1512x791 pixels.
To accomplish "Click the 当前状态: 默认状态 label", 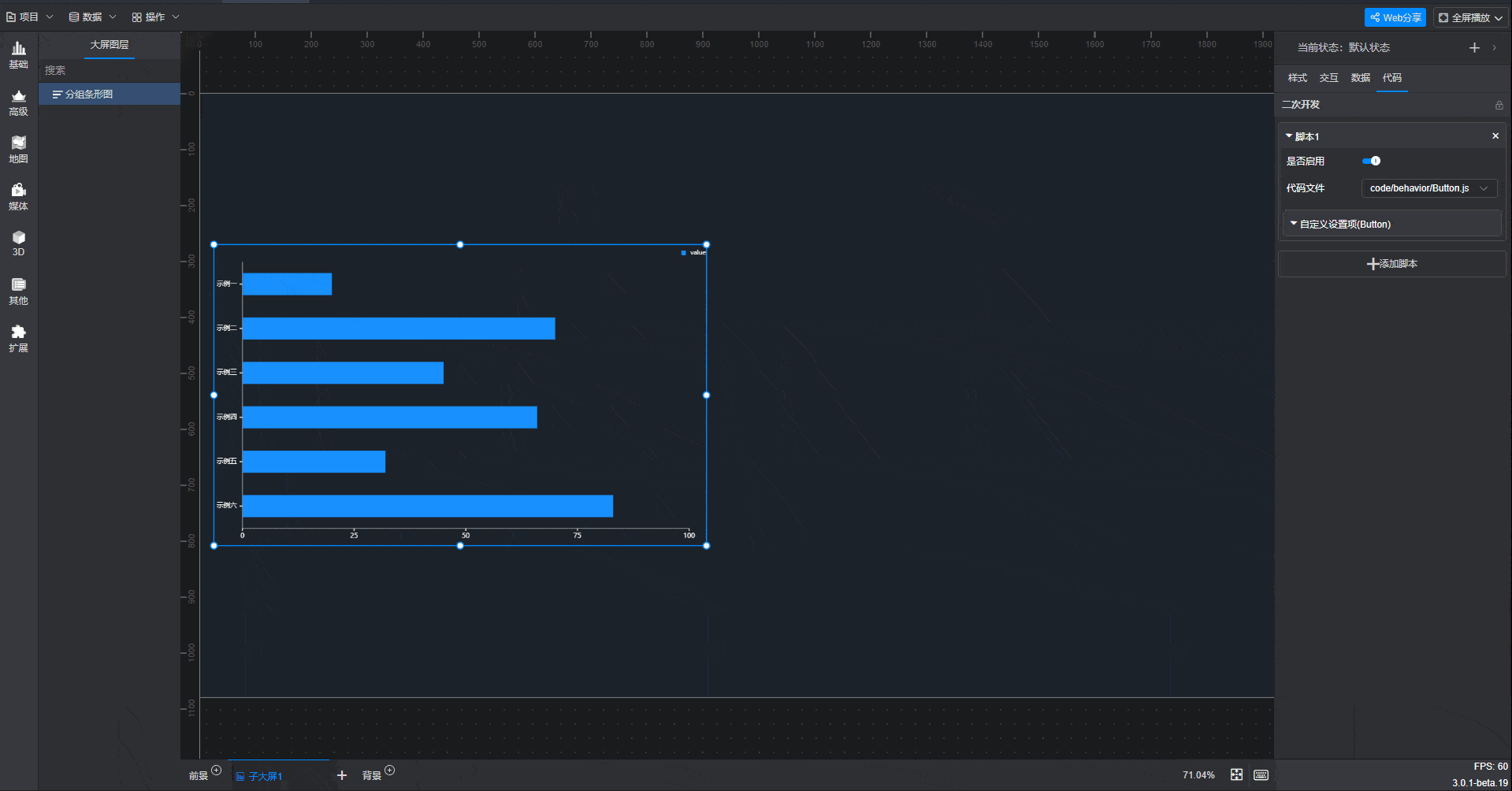I will (1343, 48).
